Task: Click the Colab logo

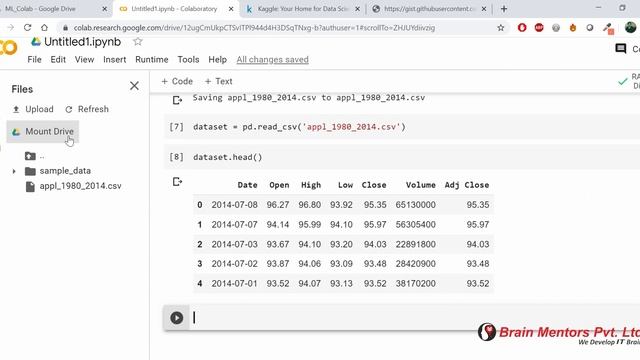Action: (x=8, y=47)
